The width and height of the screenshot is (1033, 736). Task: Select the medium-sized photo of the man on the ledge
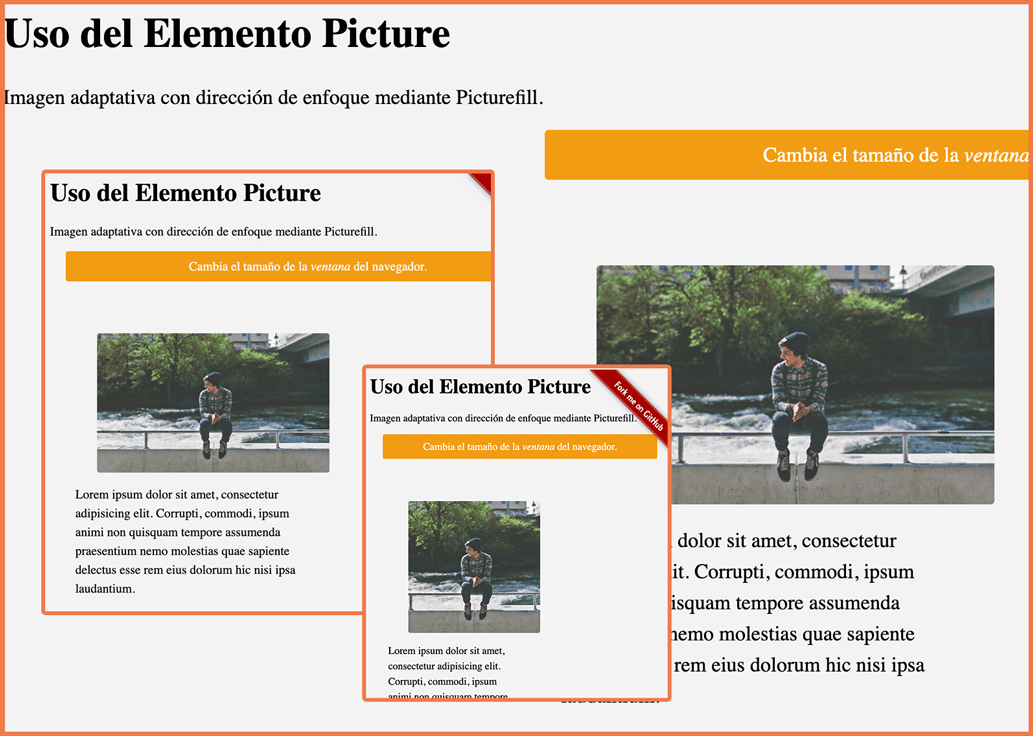click(x=213, y=402)
